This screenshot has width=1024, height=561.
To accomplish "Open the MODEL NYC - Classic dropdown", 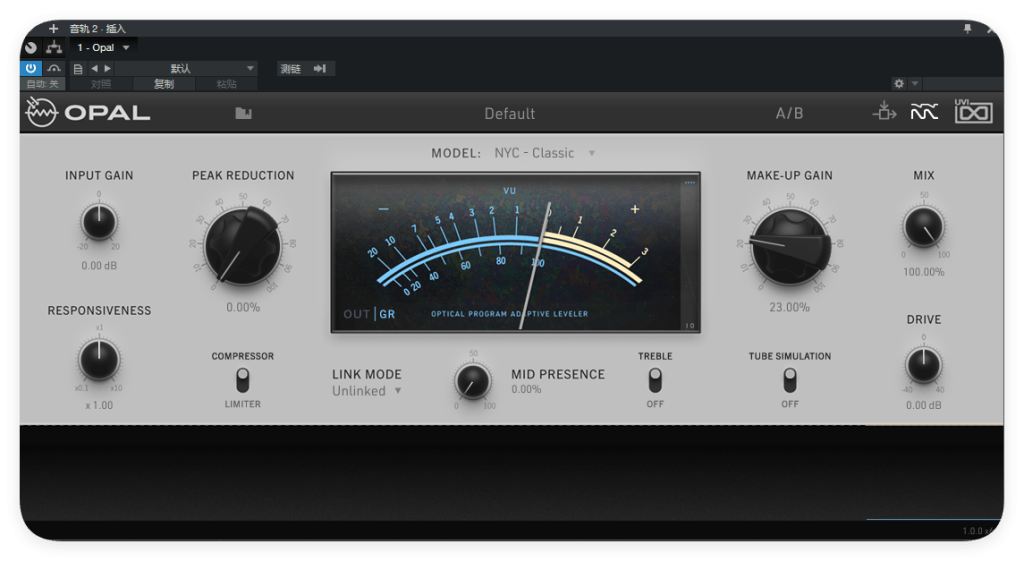I will click(545, 153).
